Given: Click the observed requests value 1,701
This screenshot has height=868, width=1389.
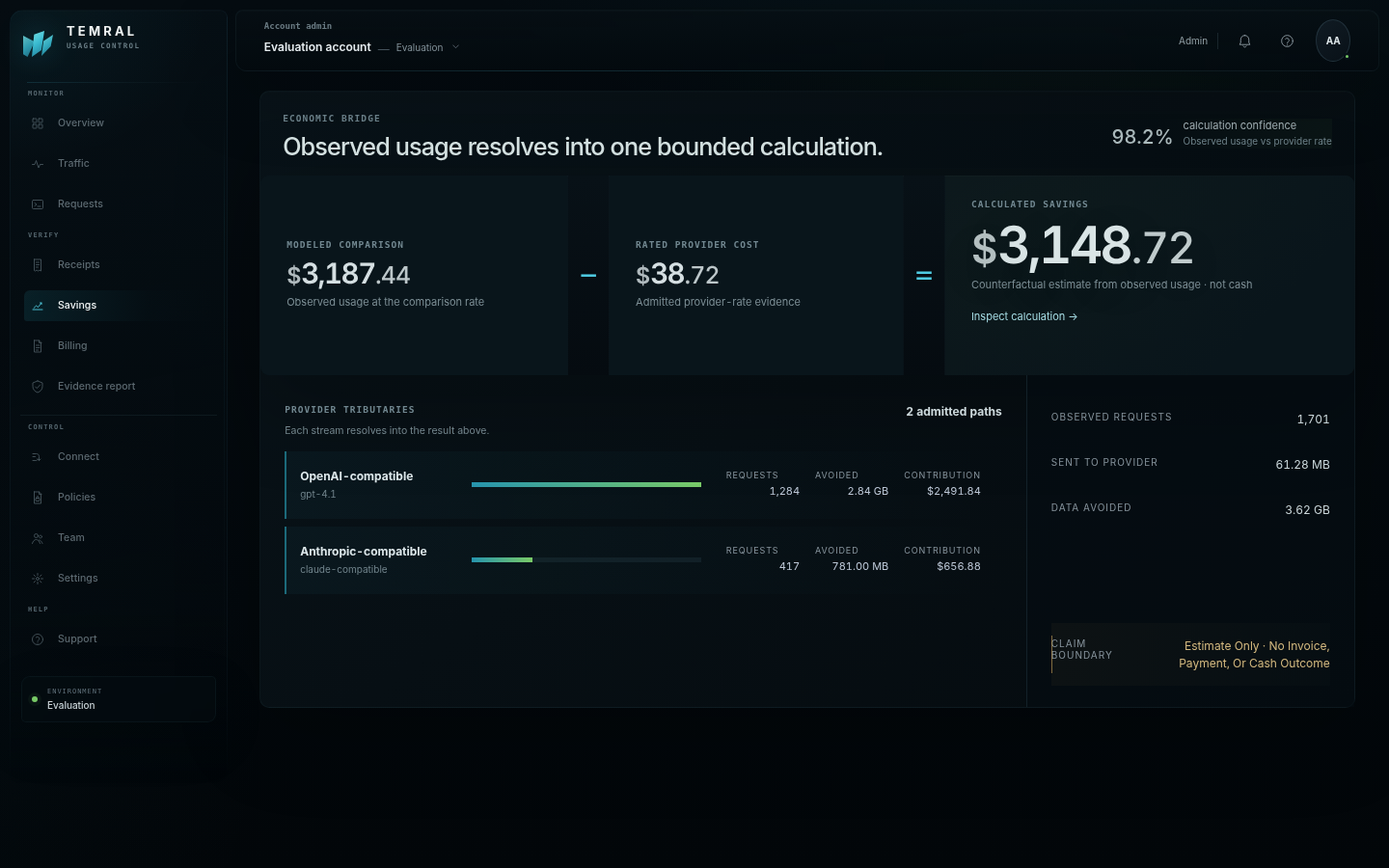Looking at the screenshot, I should click(1313, 420).
